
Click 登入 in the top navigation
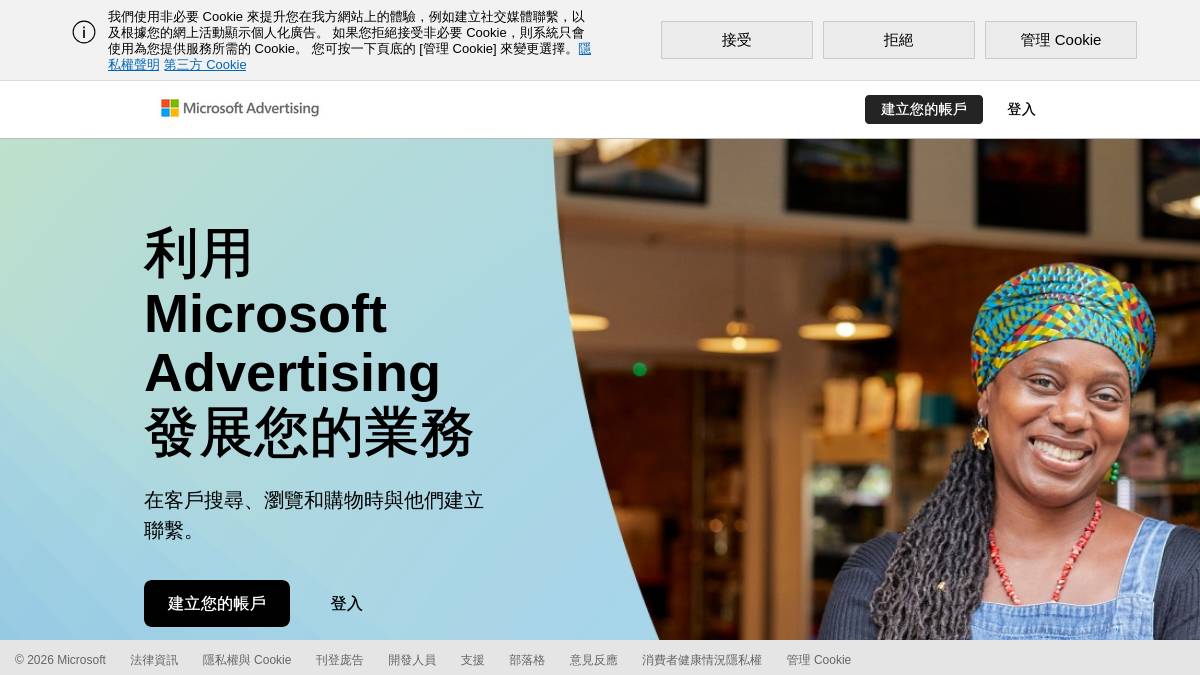(x=1021, y=109)
